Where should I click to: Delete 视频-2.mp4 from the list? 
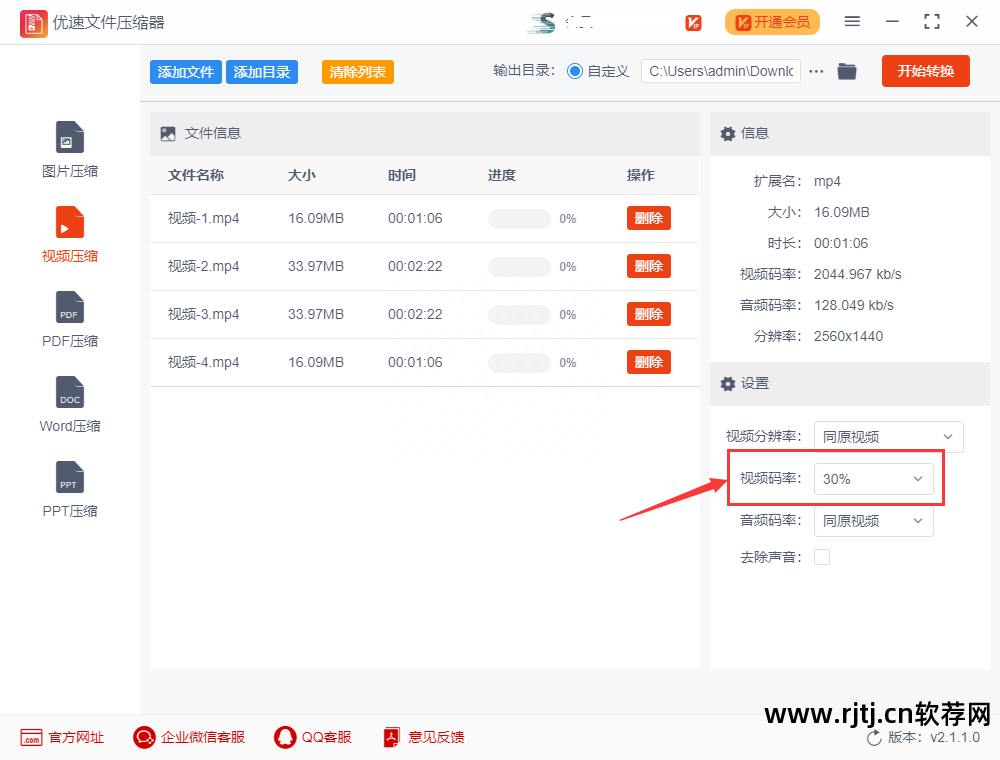[x=648, y=266]
